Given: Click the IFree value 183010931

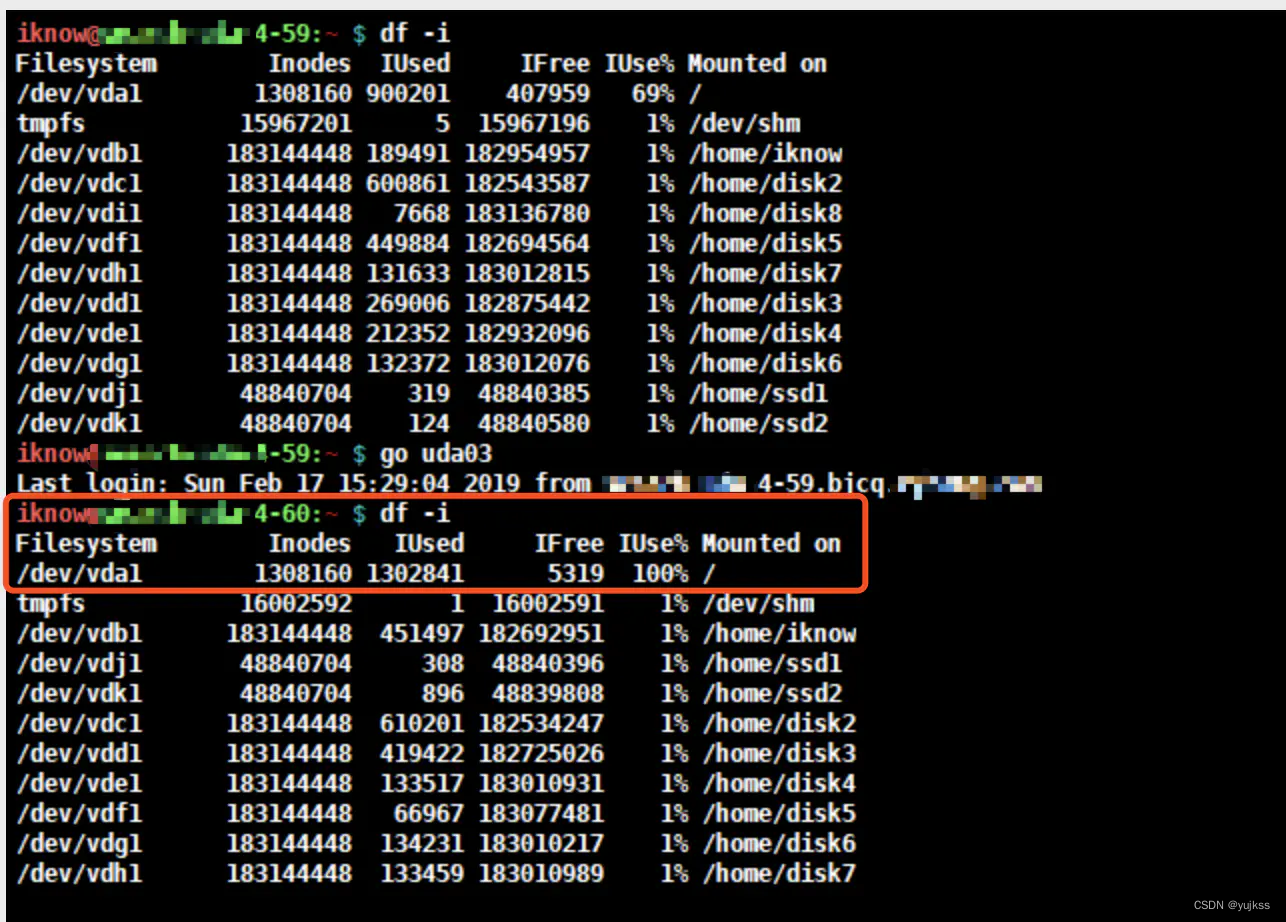Looking at the screenshot, I should click(541, 784).
